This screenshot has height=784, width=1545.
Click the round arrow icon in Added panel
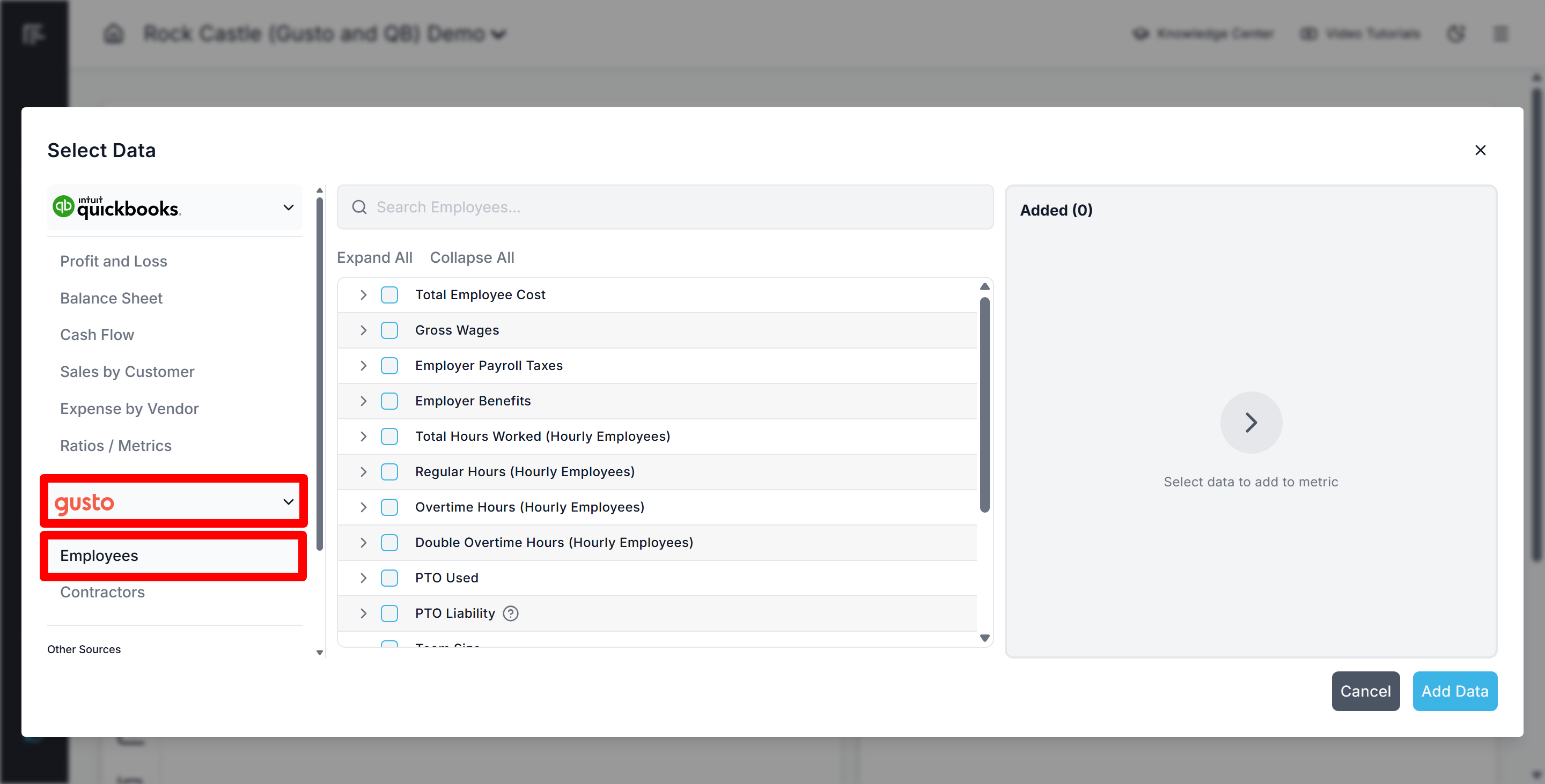point(1250,423)
